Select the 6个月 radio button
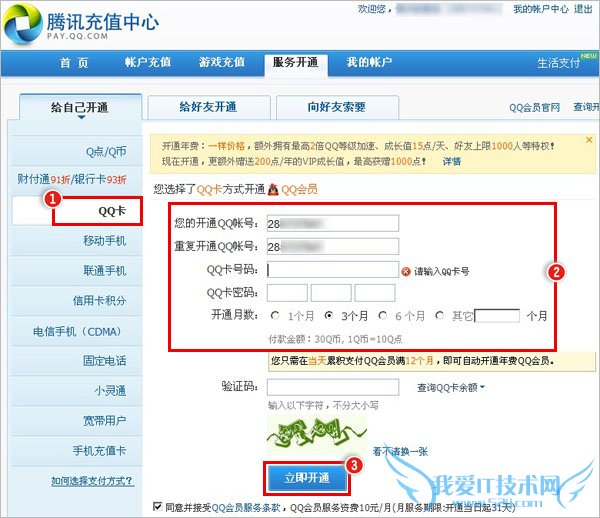This screenshot has height=518, width=600. [x=382, y=316]
